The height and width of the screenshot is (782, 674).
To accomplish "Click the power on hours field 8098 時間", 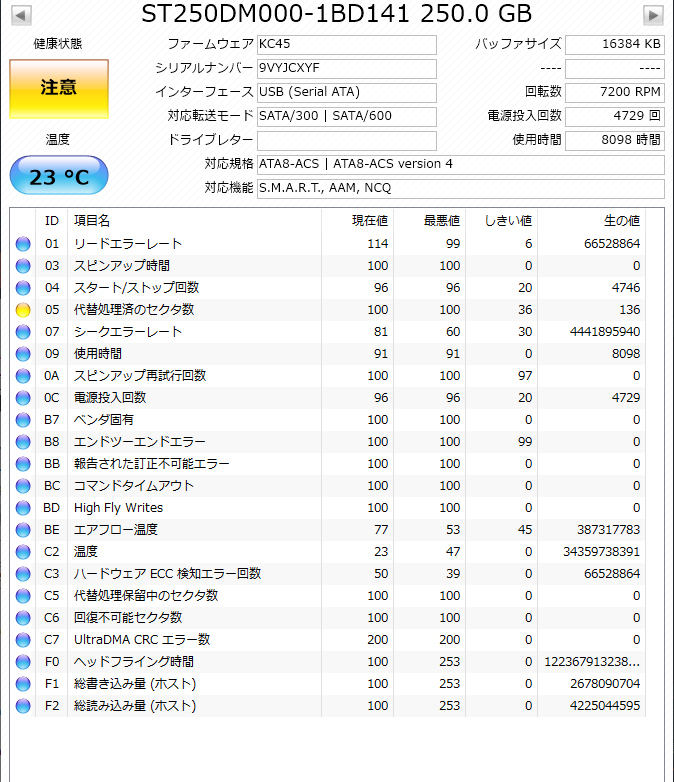I will tap(615, 140).
